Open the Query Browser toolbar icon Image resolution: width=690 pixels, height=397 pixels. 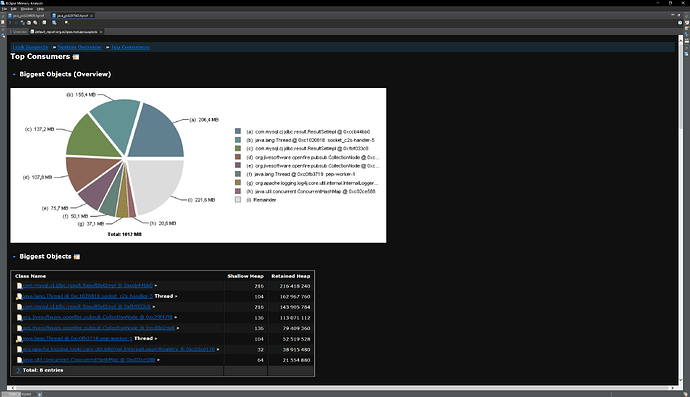click(x=54, y=22)
